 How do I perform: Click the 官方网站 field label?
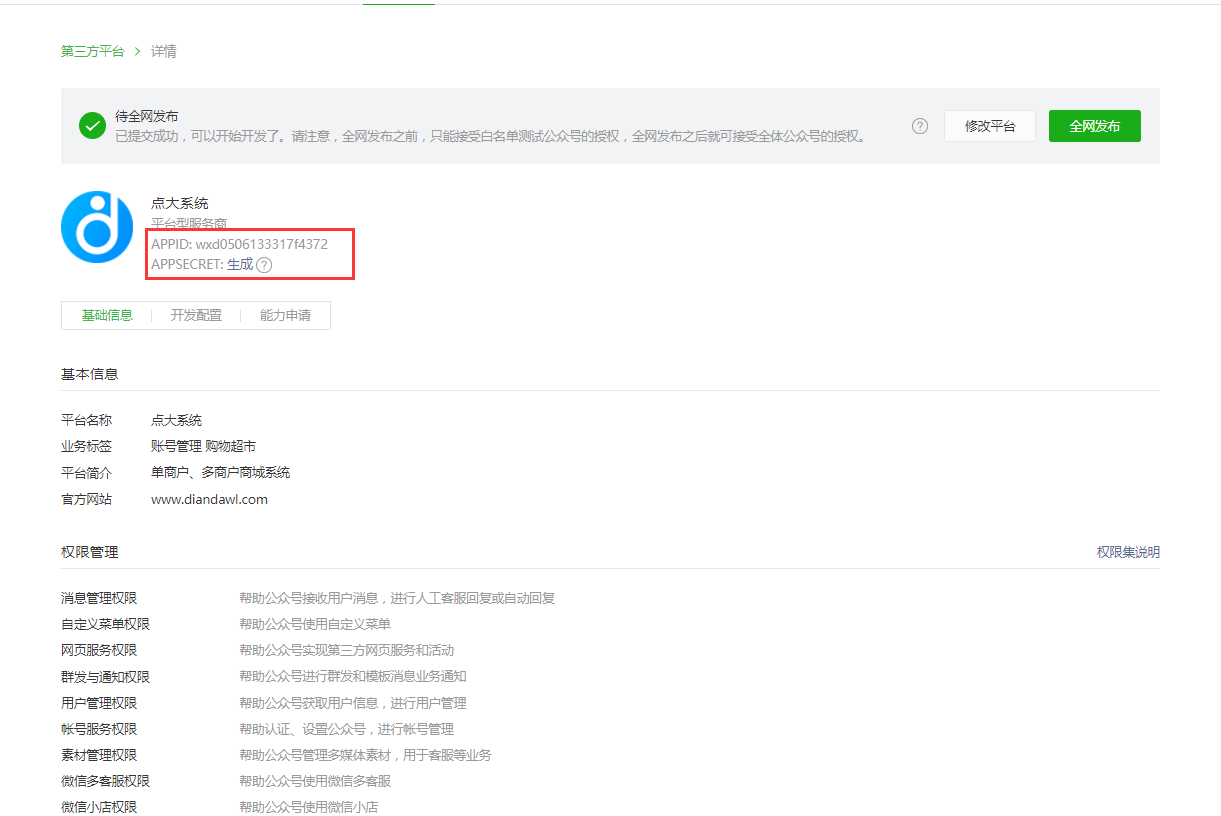(86, 499)
